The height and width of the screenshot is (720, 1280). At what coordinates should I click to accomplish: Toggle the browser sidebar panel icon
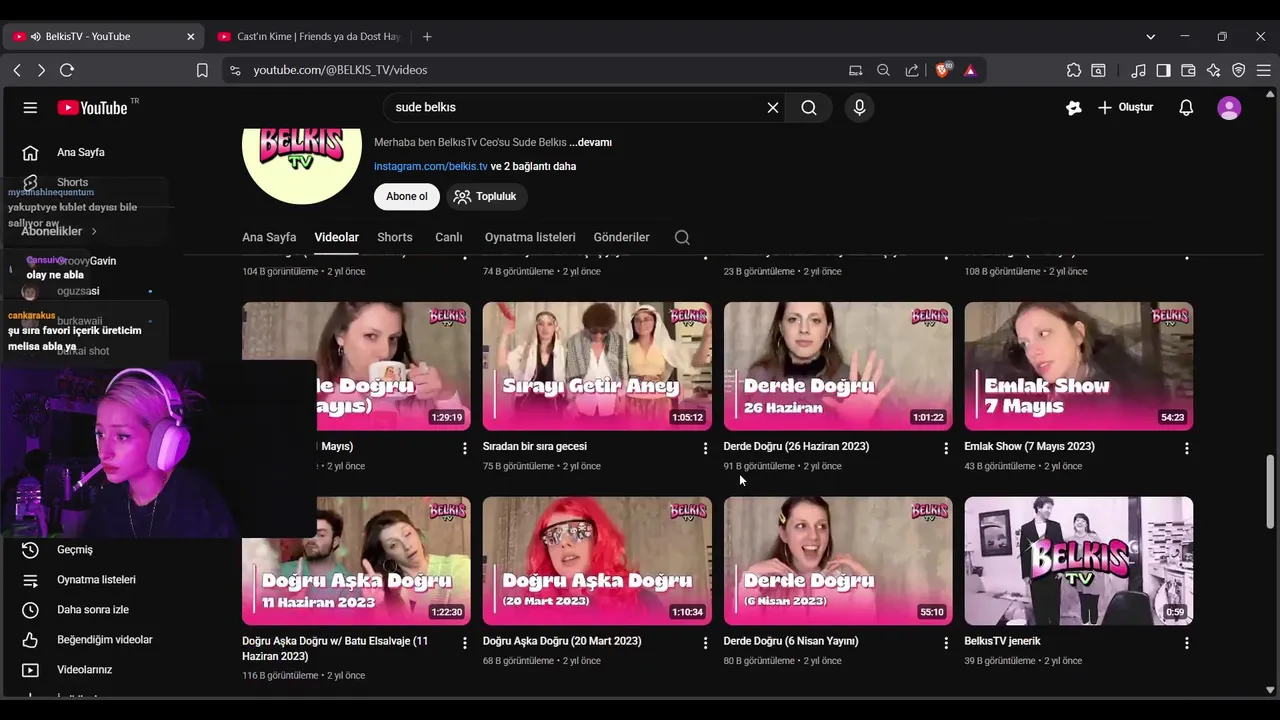click(1163, 70)
